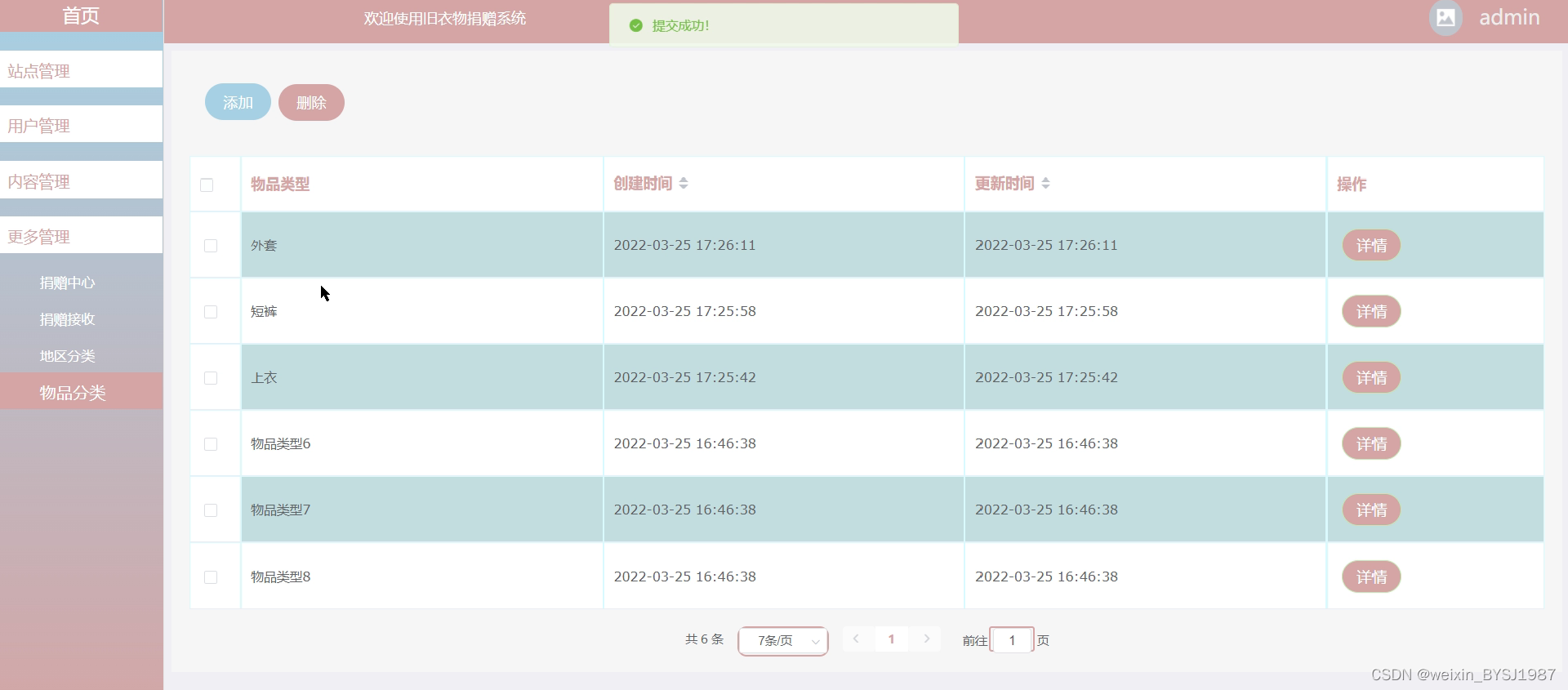This screenshot has width=1568, height=690.
Task: Click update time 2022-03-25 17:25:42
Action: pyautogui.click(x=1046, y=377)
